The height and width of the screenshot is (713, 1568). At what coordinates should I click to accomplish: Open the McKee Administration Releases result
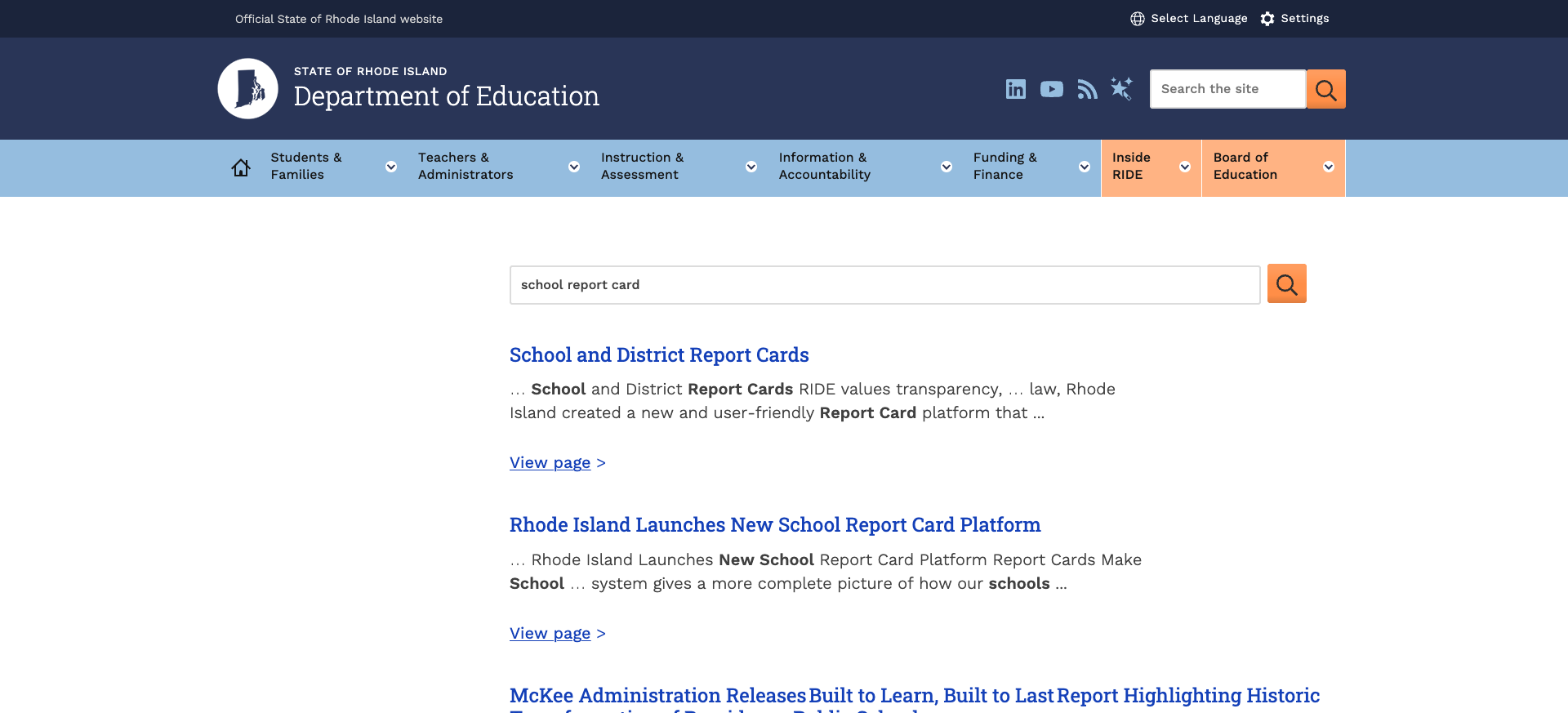pos(915,696)
